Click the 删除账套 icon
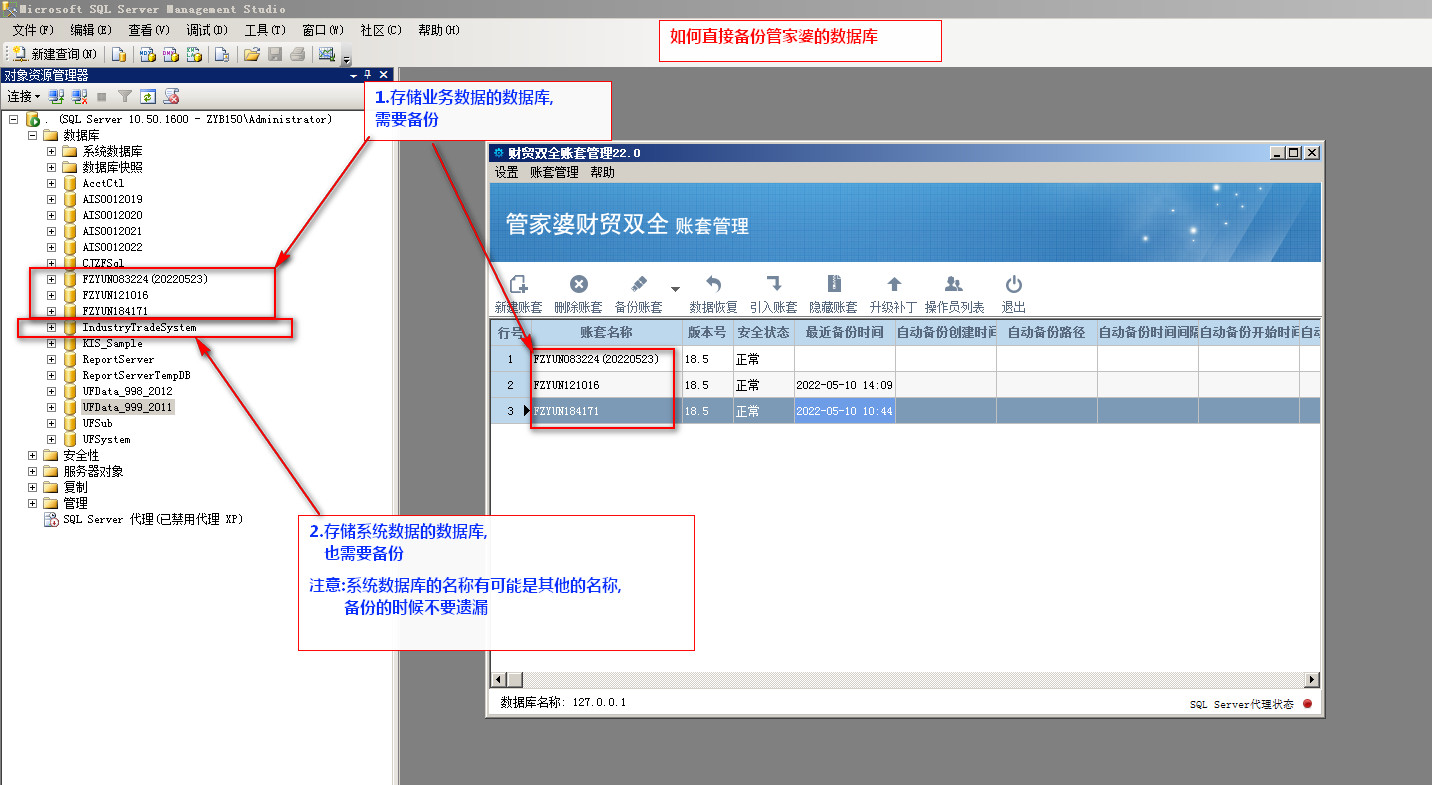Screen dimensions: 1432x785 pyautogui.click(x=578, y=285)
